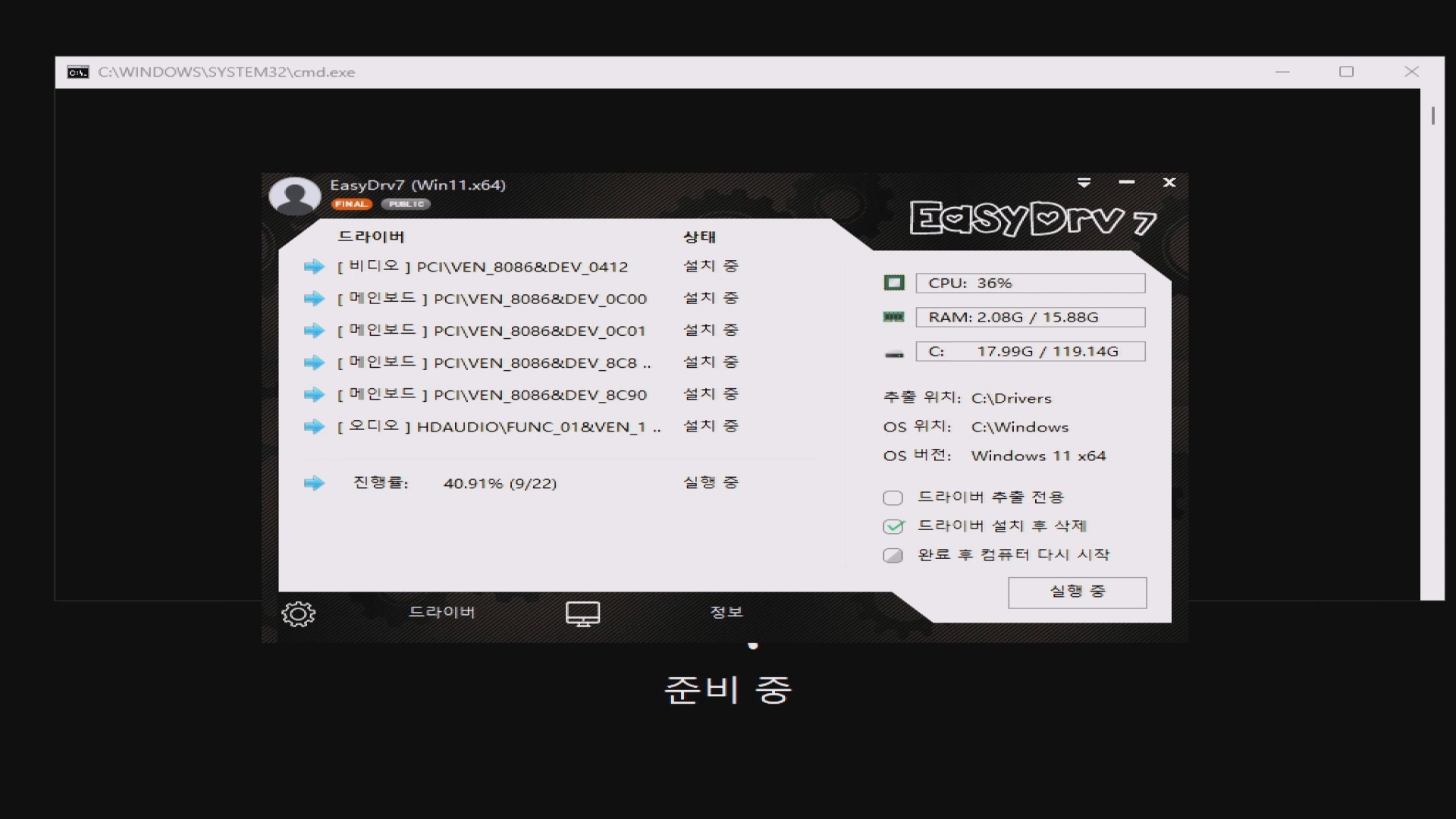Screen dimensions: 1456x819
Task: Switch to the 드라이버 tab
Action: pos(441,612)
